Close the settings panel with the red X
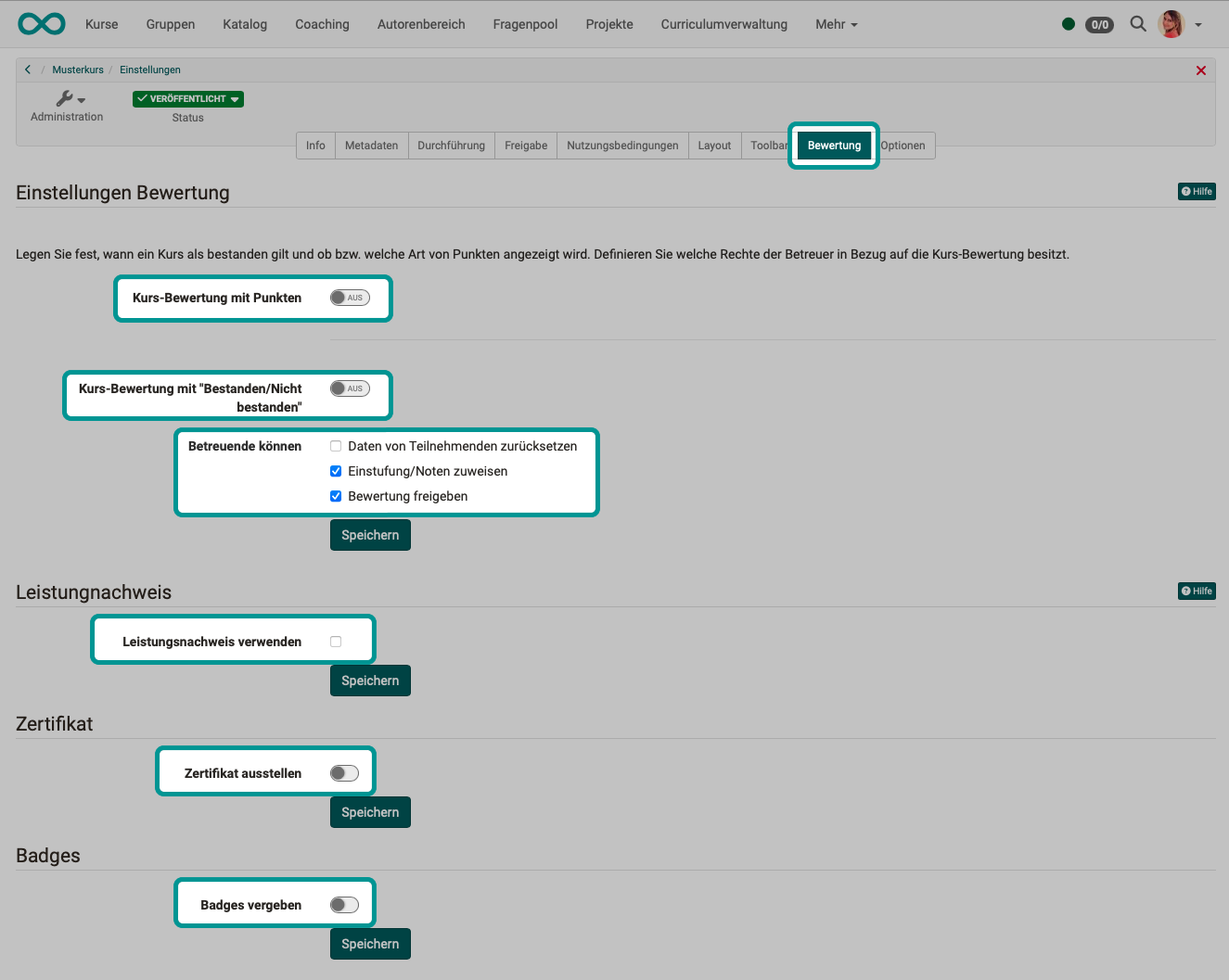Image resolution: width=1229 pixels, height=980 pixels. 1200,70
